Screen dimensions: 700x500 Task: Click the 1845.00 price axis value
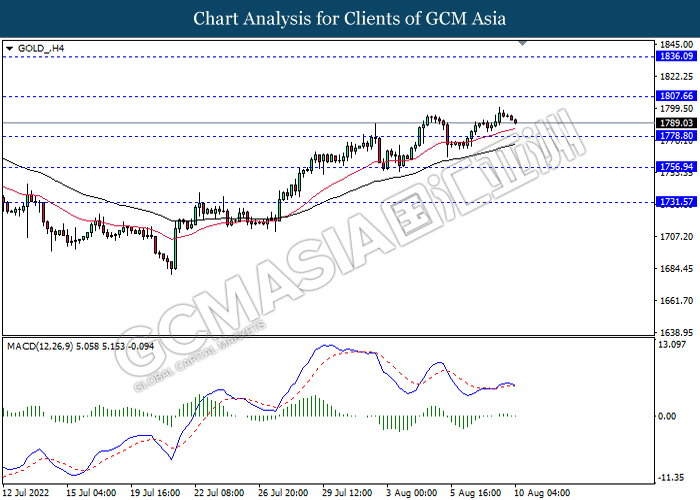click(676, 45)
